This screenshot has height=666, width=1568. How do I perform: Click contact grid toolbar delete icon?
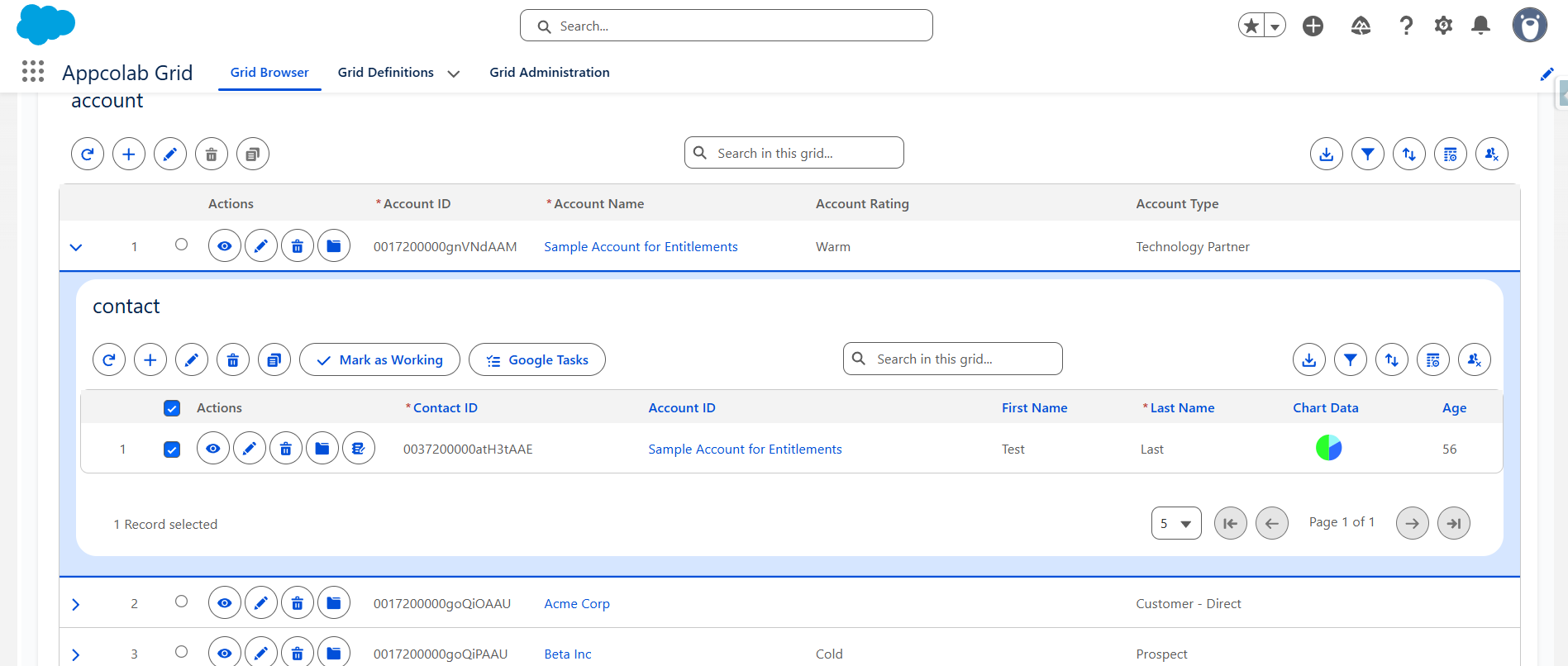click(233, 359)
